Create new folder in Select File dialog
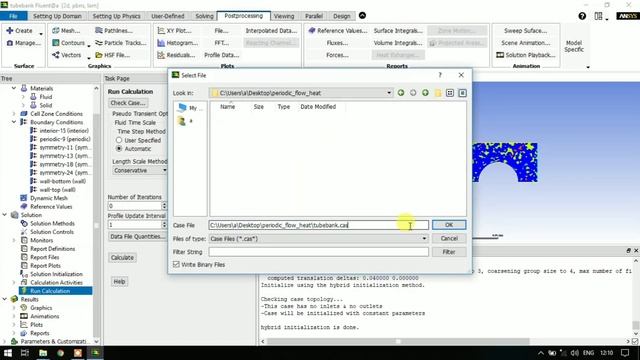 coord(438,93)
